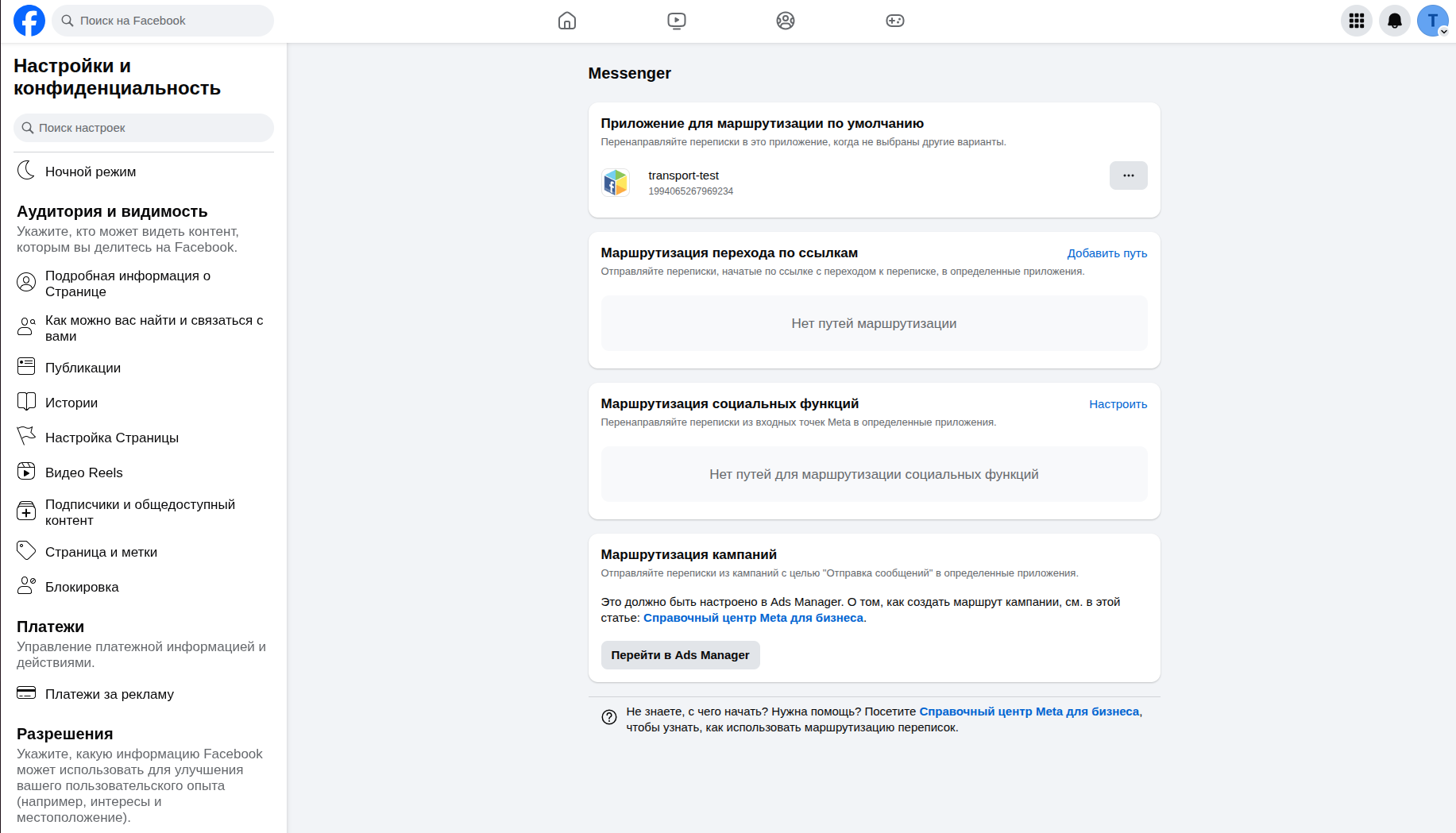Open Настройка Страницы item

coord(144,438)
